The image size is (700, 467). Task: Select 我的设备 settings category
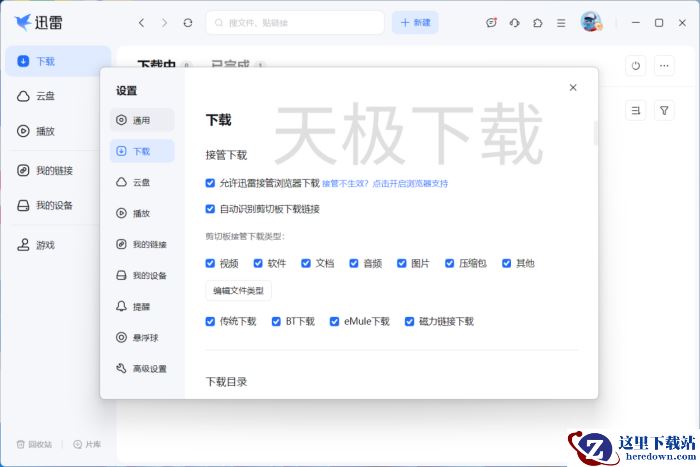142,275
